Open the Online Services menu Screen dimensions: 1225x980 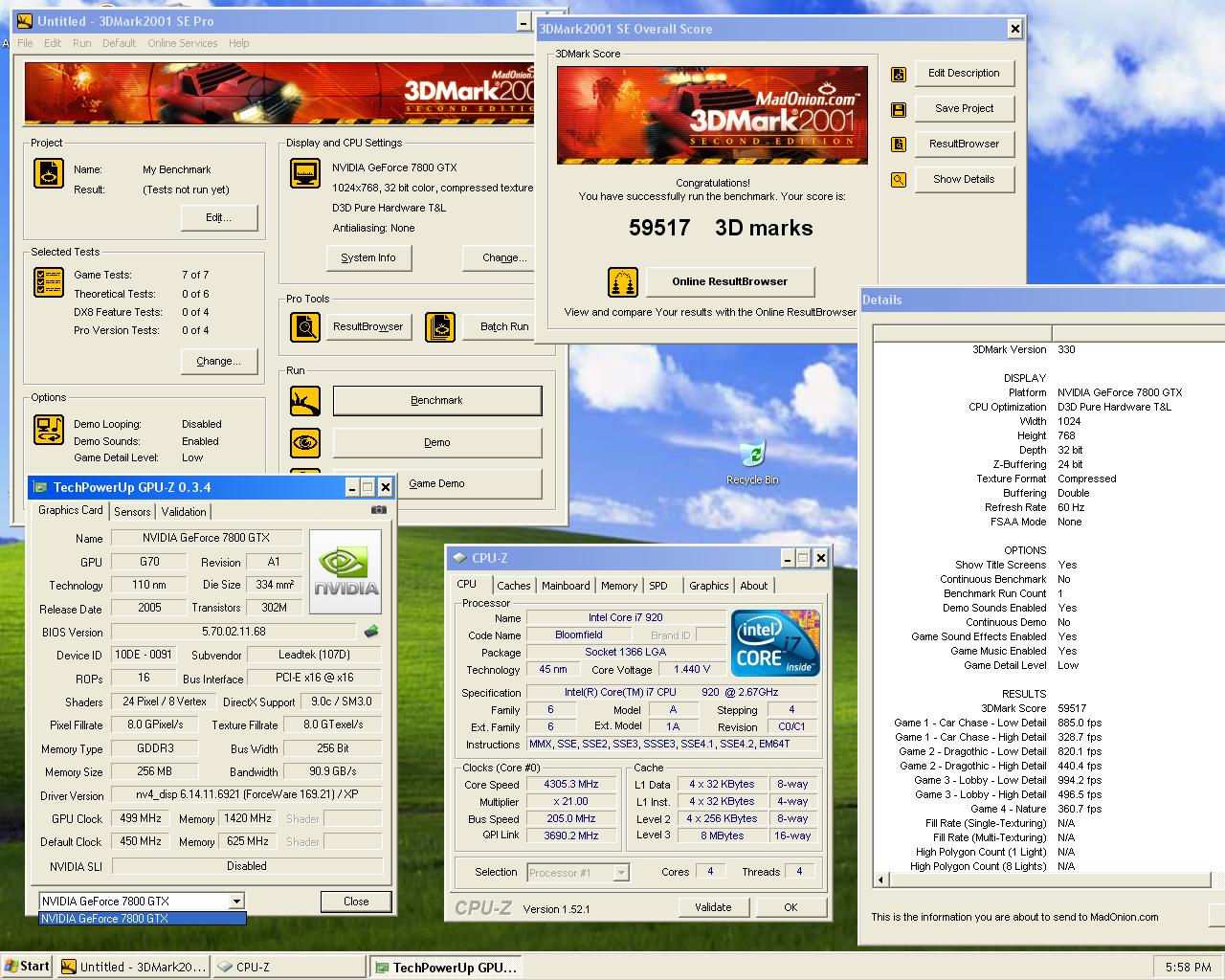[182, 43]
